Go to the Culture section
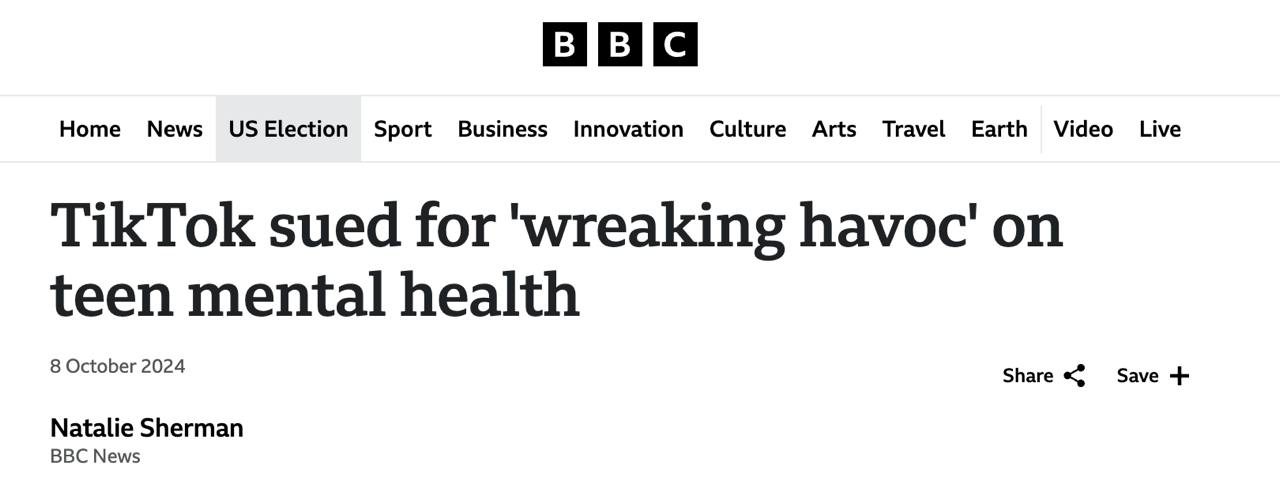 pyautogui.click(x=747, y=129)
